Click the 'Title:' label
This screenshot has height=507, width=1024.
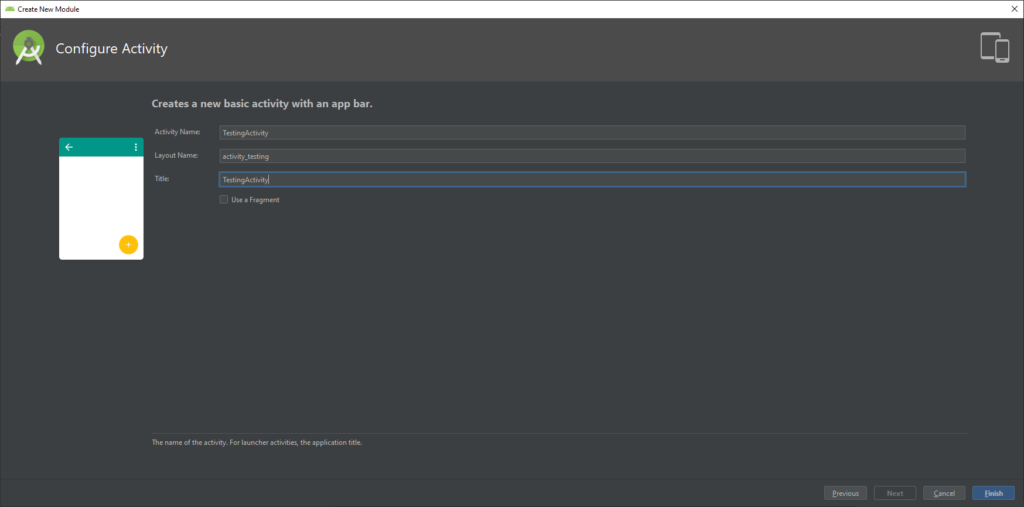162,178
